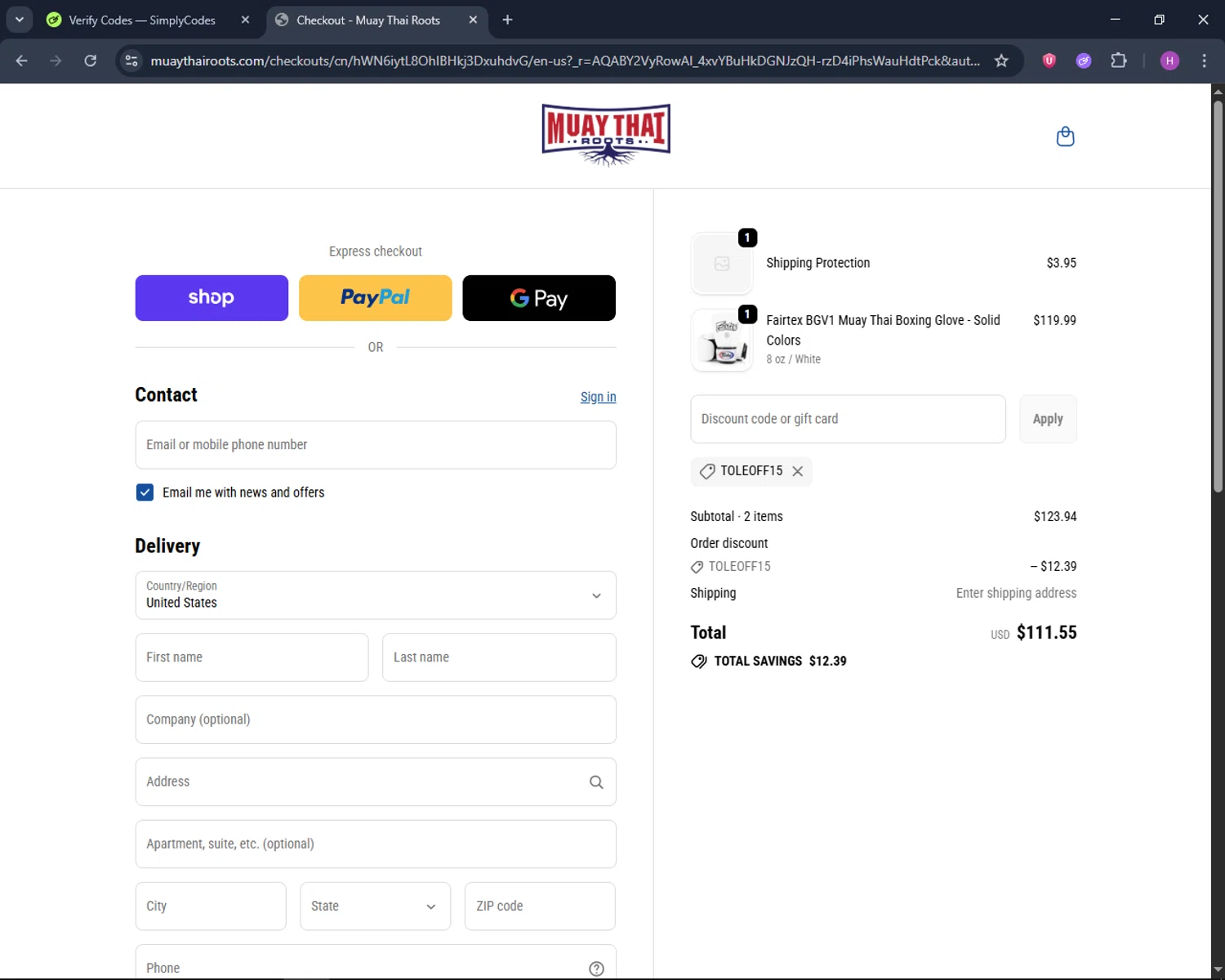Image resolution: width=1225 pixels, height=980 pixels.
Task: Click the City field
Action: click(211, 906)
